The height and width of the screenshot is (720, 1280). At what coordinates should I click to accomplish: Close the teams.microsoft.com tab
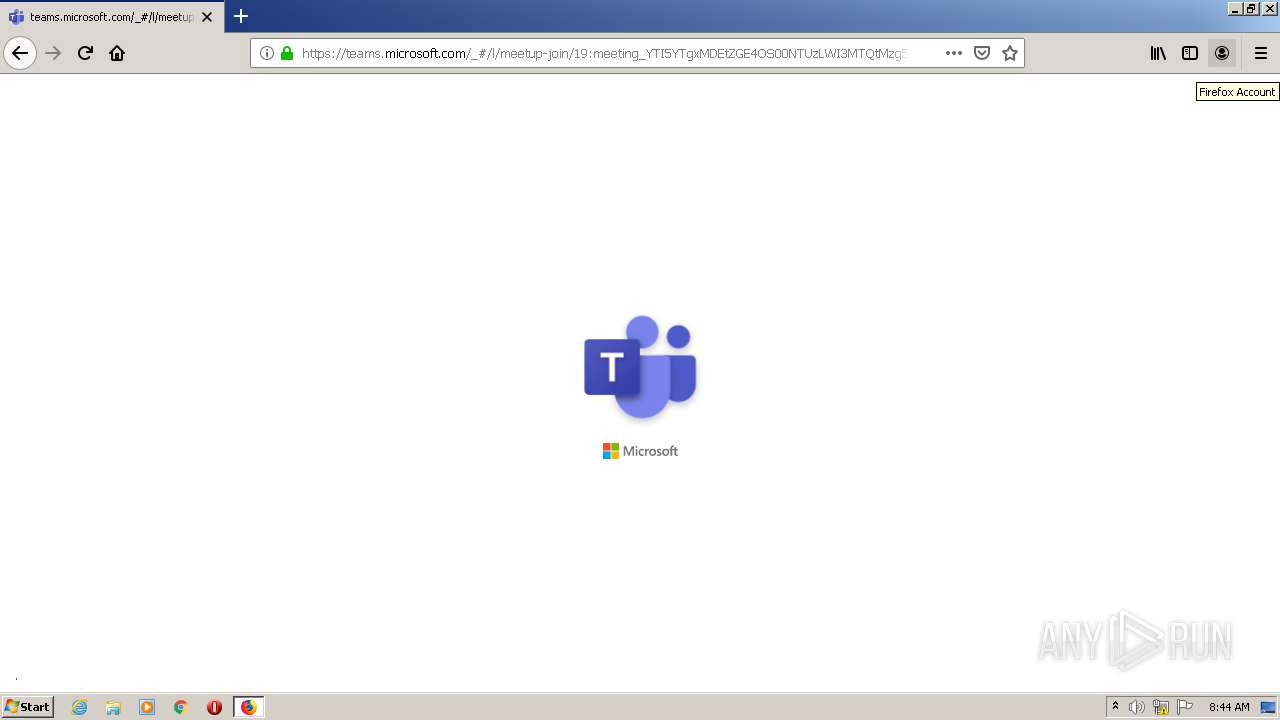coord(207,17)
